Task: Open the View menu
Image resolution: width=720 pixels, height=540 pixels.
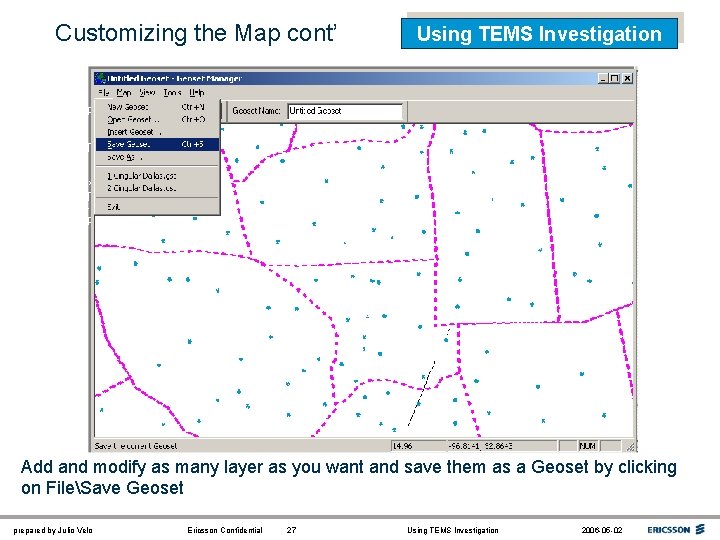Action: [x=147, y=93]
